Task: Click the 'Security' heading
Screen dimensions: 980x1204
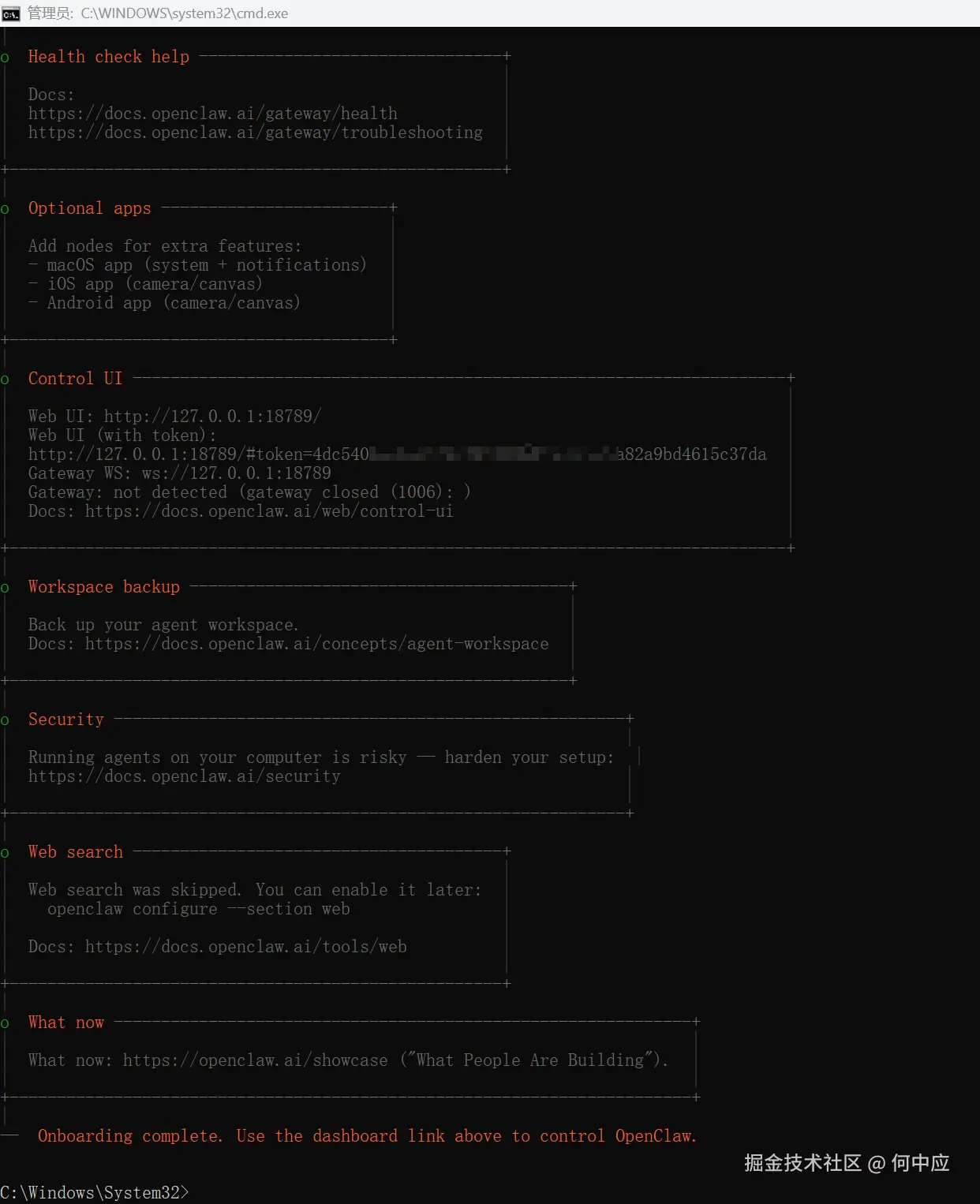Action: 66,720
